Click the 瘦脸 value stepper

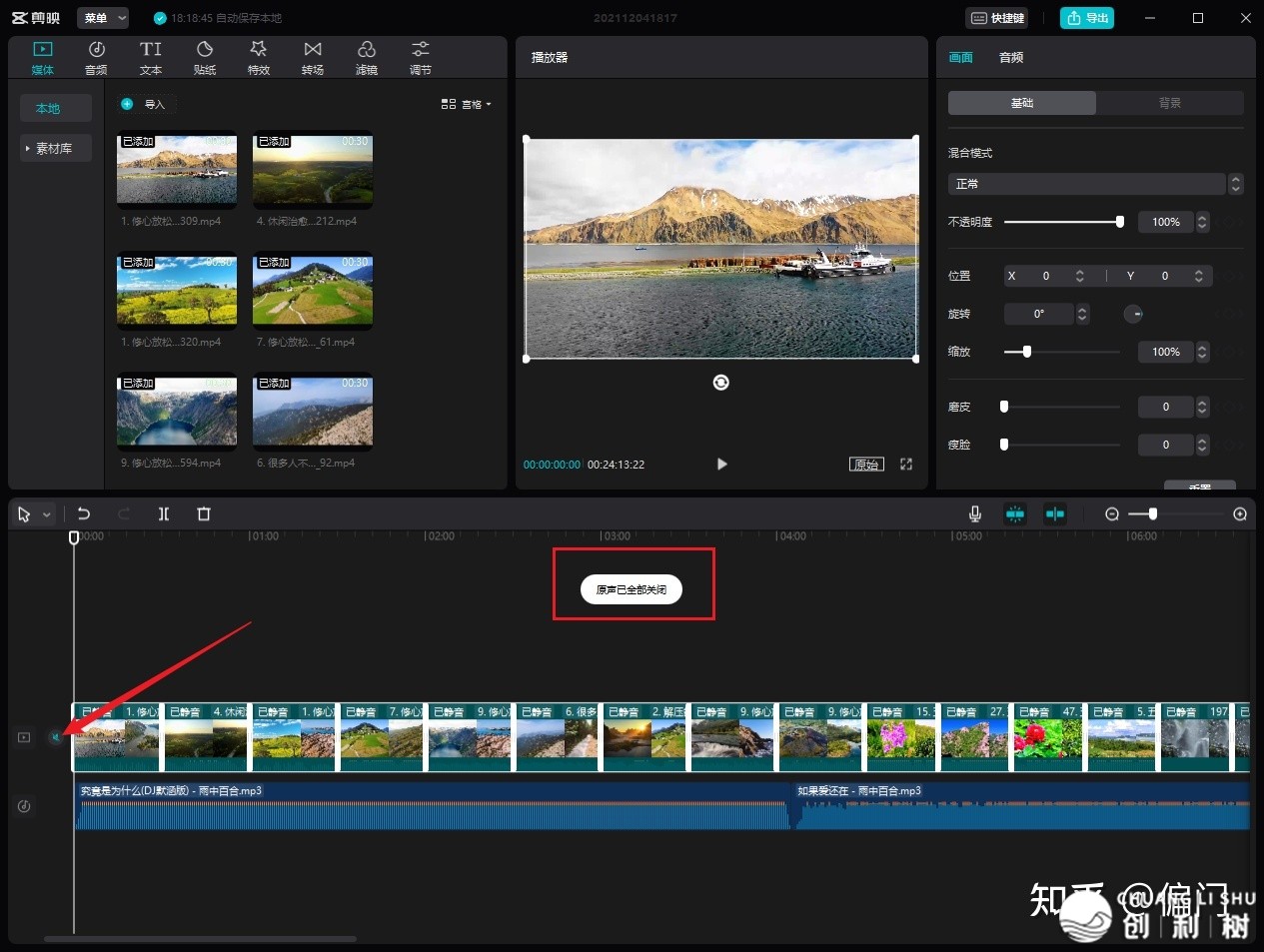[x=1202, y=445]
